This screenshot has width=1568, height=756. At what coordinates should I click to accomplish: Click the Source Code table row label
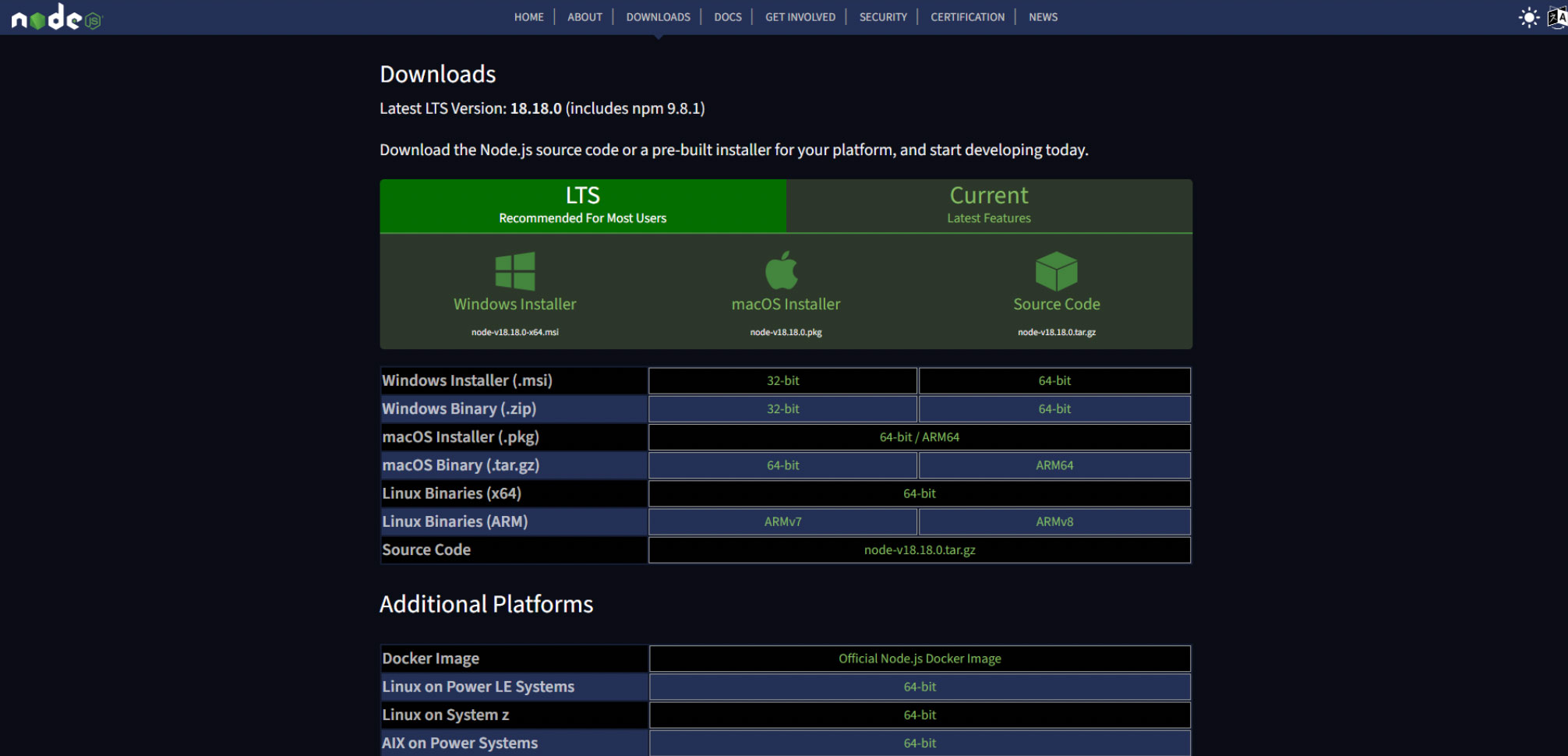click(426, 549)
